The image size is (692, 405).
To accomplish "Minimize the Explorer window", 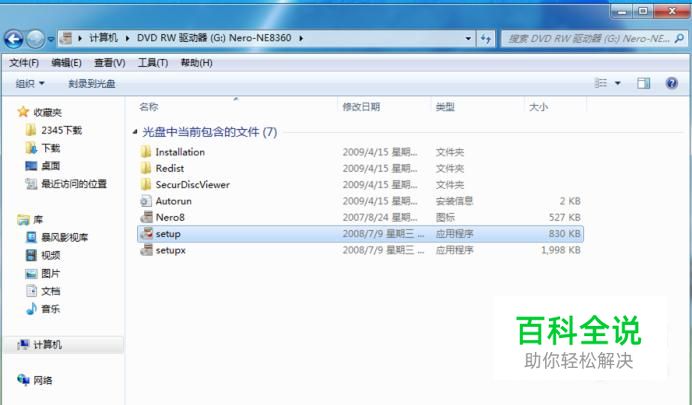I will (x=623, y=11).
